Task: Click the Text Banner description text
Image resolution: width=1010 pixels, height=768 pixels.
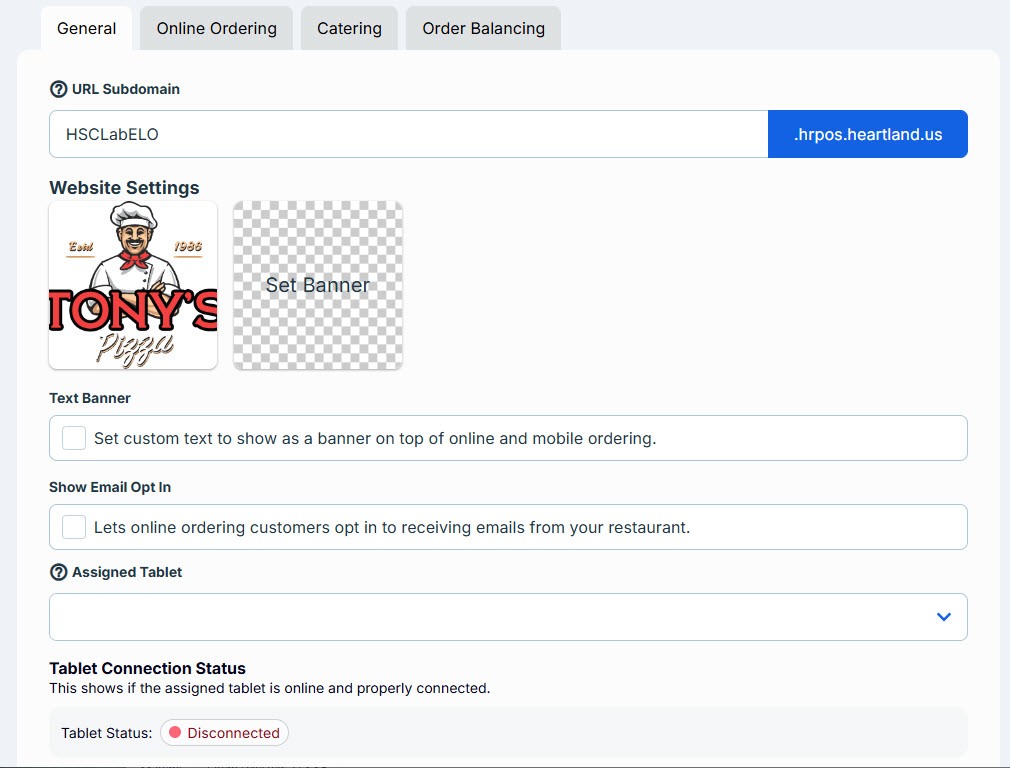Action: click(375, 438)
